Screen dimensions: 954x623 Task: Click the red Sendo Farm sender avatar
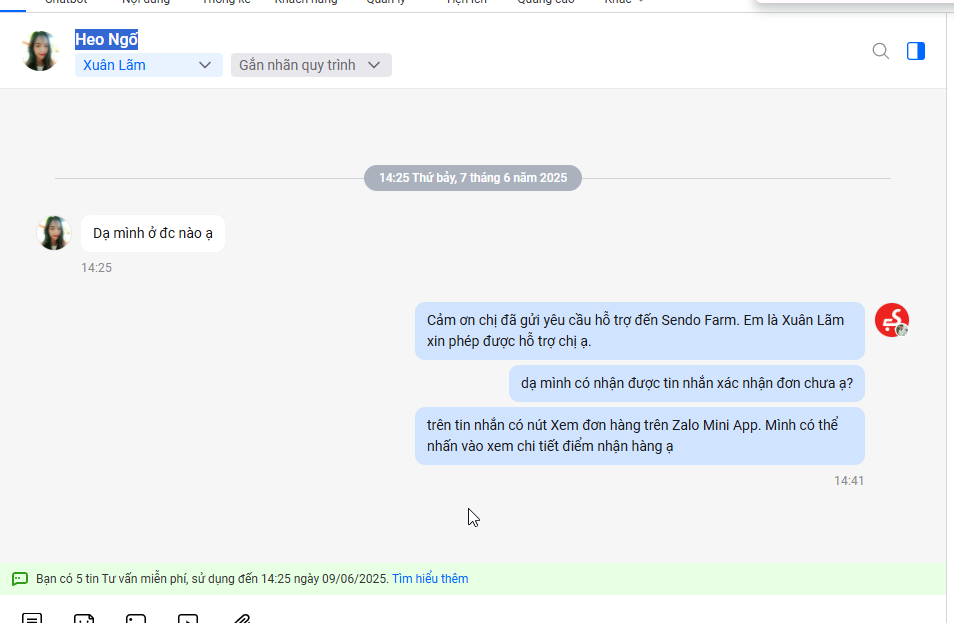(892, 320)
